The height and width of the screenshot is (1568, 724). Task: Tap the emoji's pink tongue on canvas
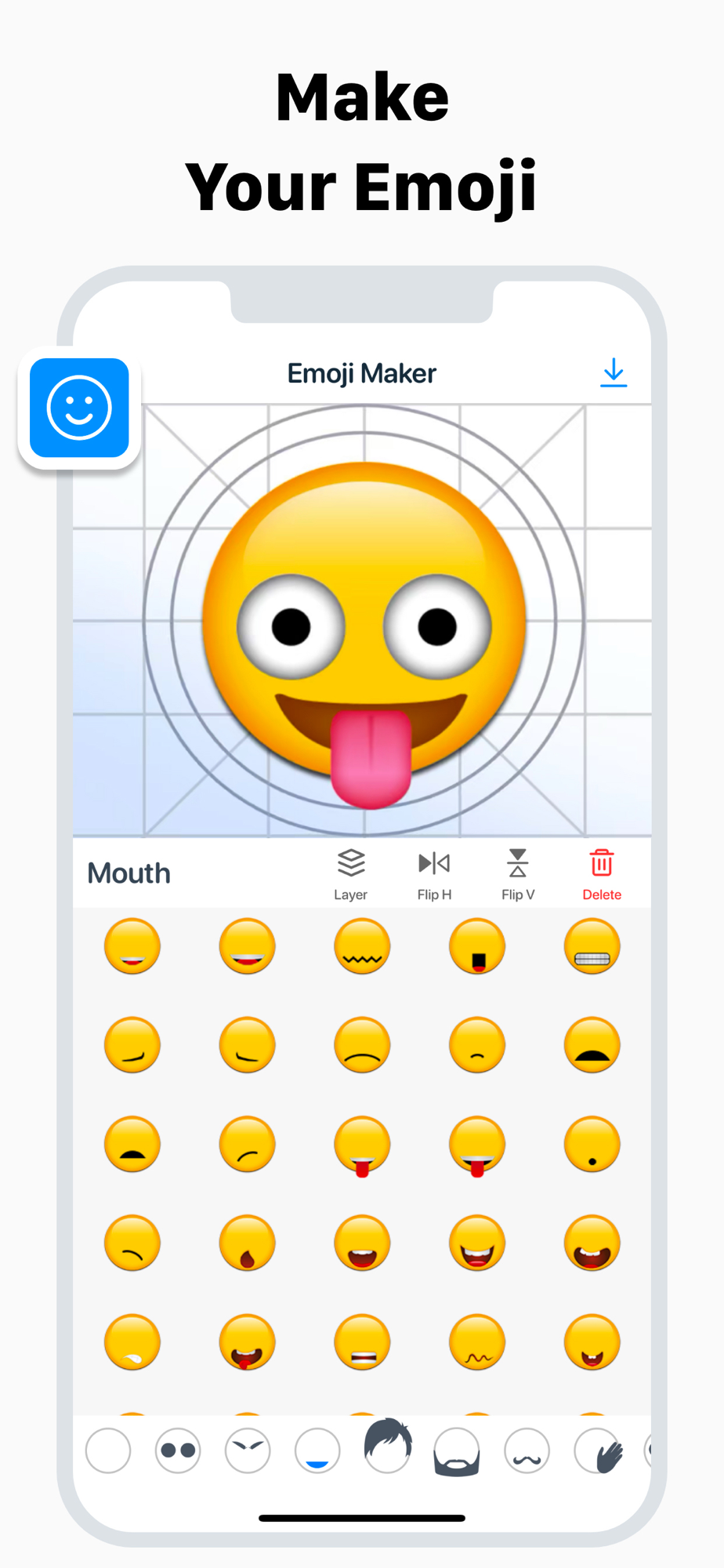click(371, 759)
